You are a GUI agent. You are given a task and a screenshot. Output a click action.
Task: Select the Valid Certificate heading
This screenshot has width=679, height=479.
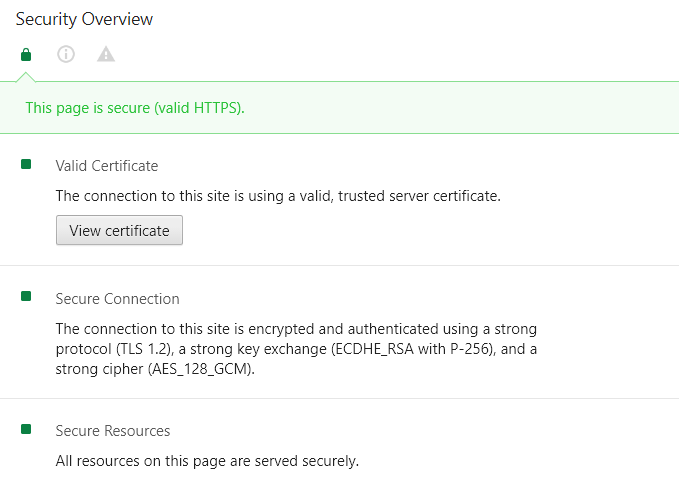(107, 166)
